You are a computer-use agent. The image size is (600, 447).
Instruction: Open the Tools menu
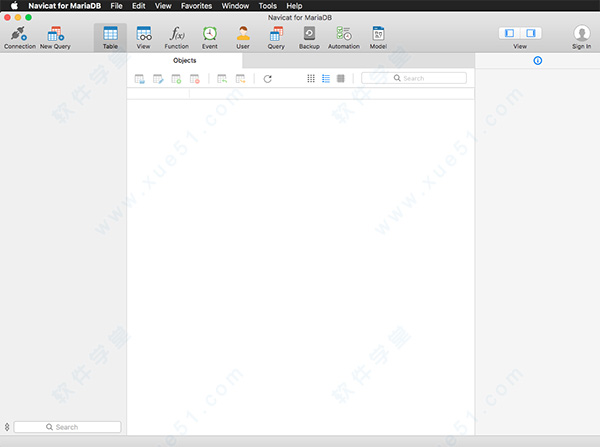267,6
